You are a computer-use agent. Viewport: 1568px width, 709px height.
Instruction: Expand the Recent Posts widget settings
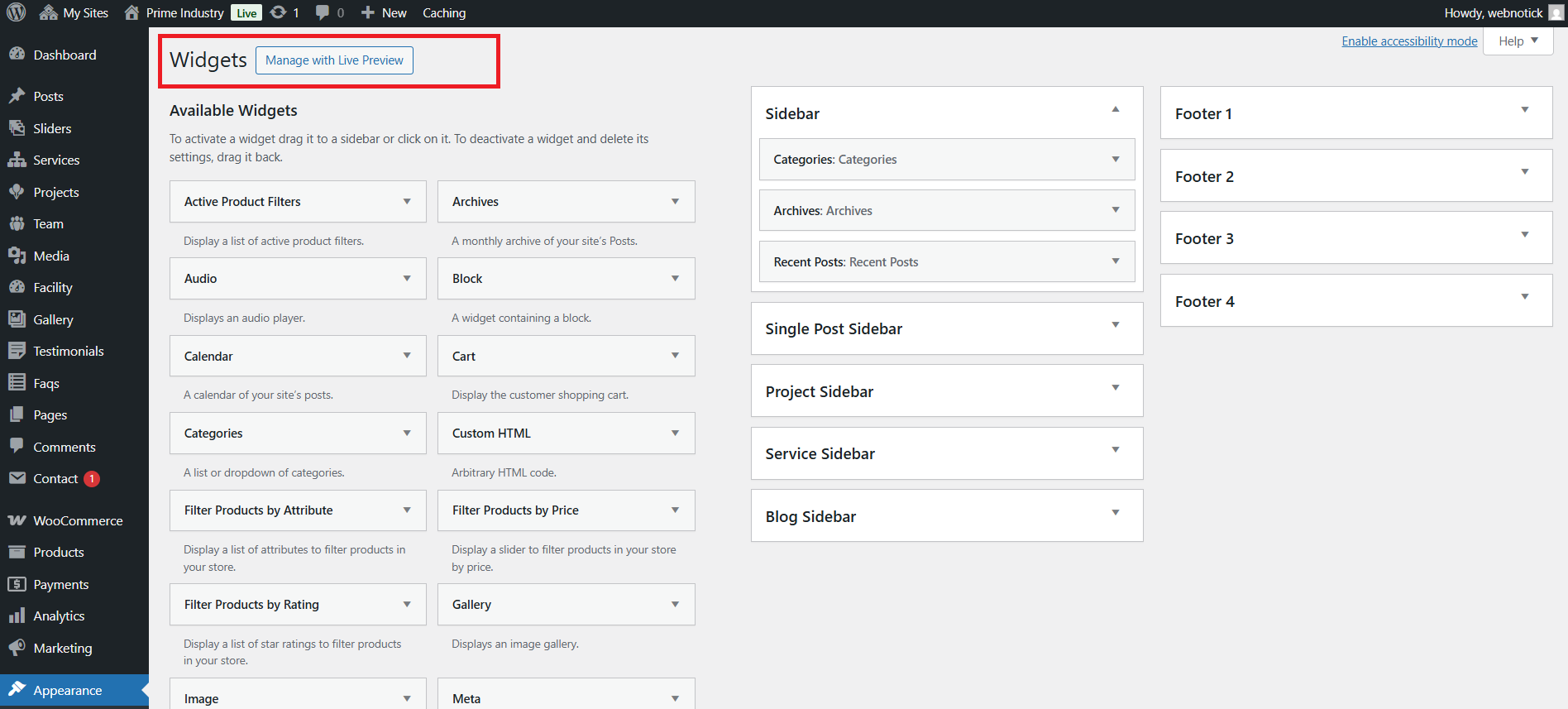(1115, 261)
